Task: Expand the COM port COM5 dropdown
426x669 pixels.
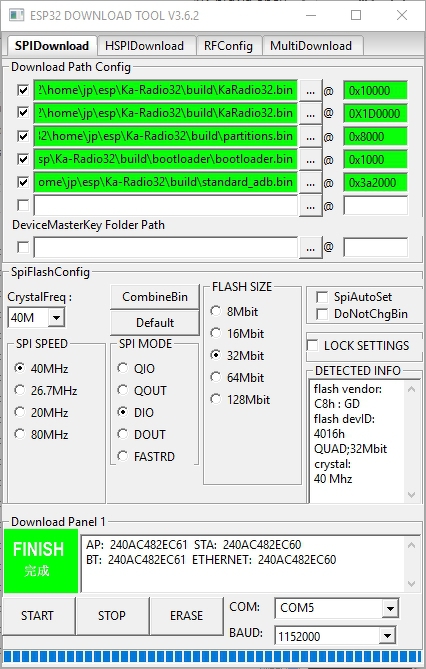Action: 390,608
